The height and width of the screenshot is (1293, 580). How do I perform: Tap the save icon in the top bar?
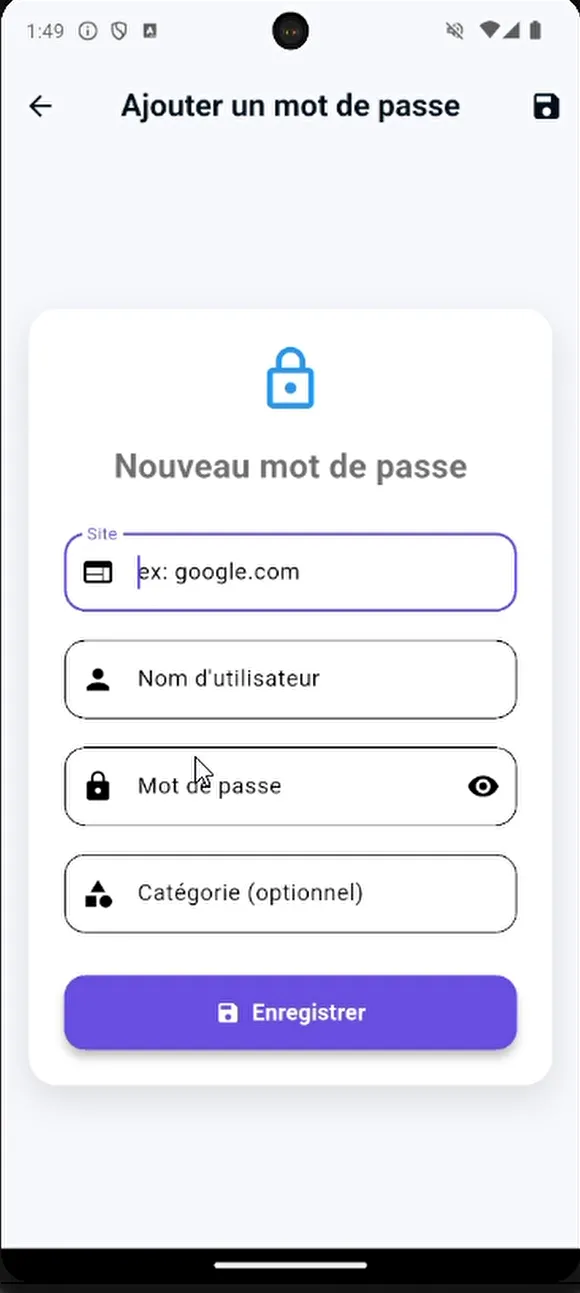546,105
